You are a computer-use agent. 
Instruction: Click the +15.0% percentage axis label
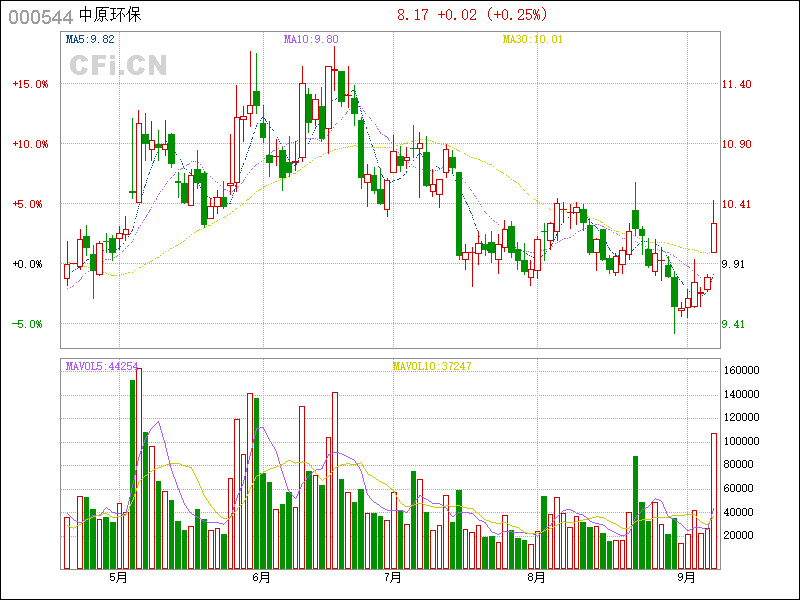[30, 85]
